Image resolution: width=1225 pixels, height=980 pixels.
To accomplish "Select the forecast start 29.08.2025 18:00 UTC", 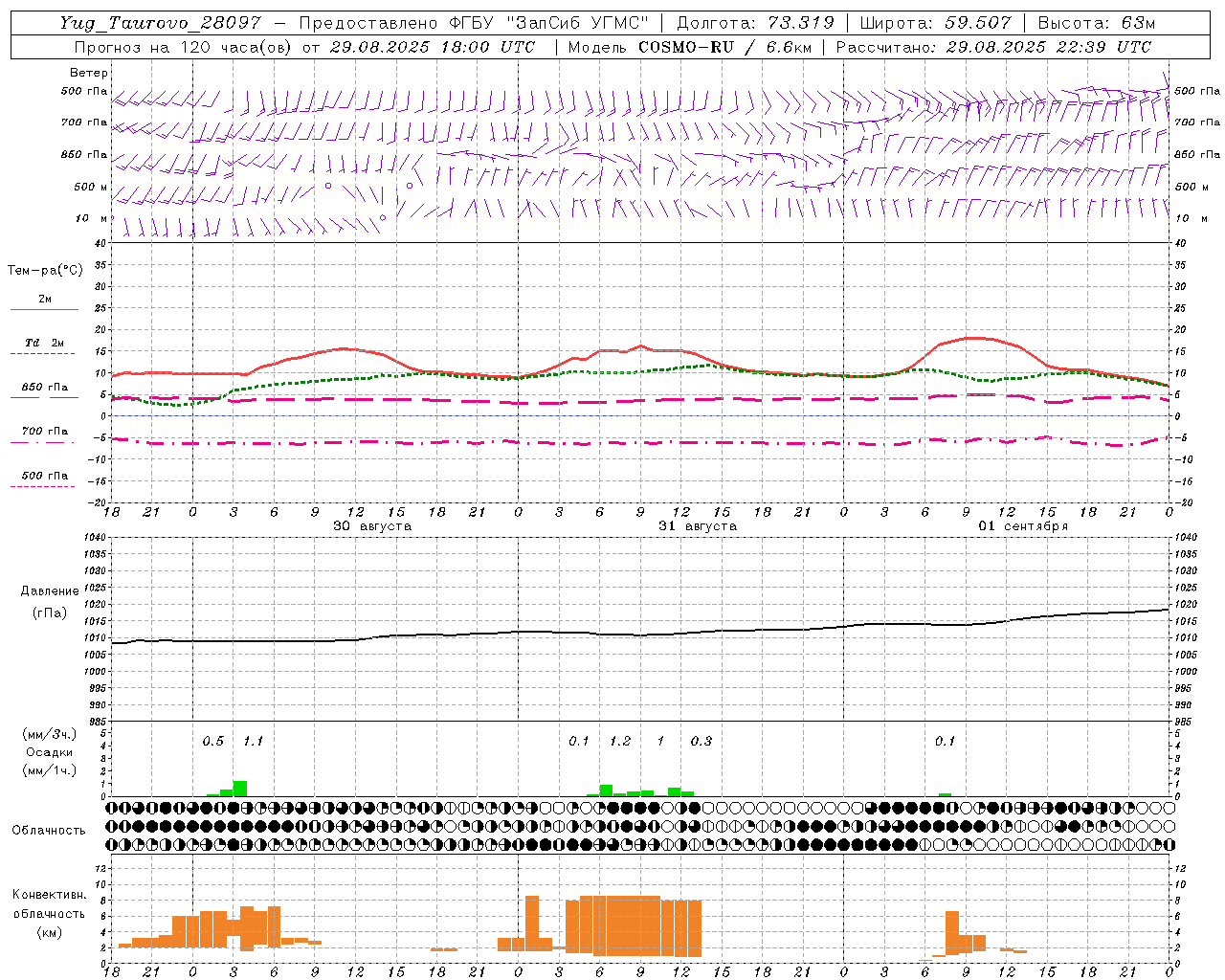I will click(432, 47).
